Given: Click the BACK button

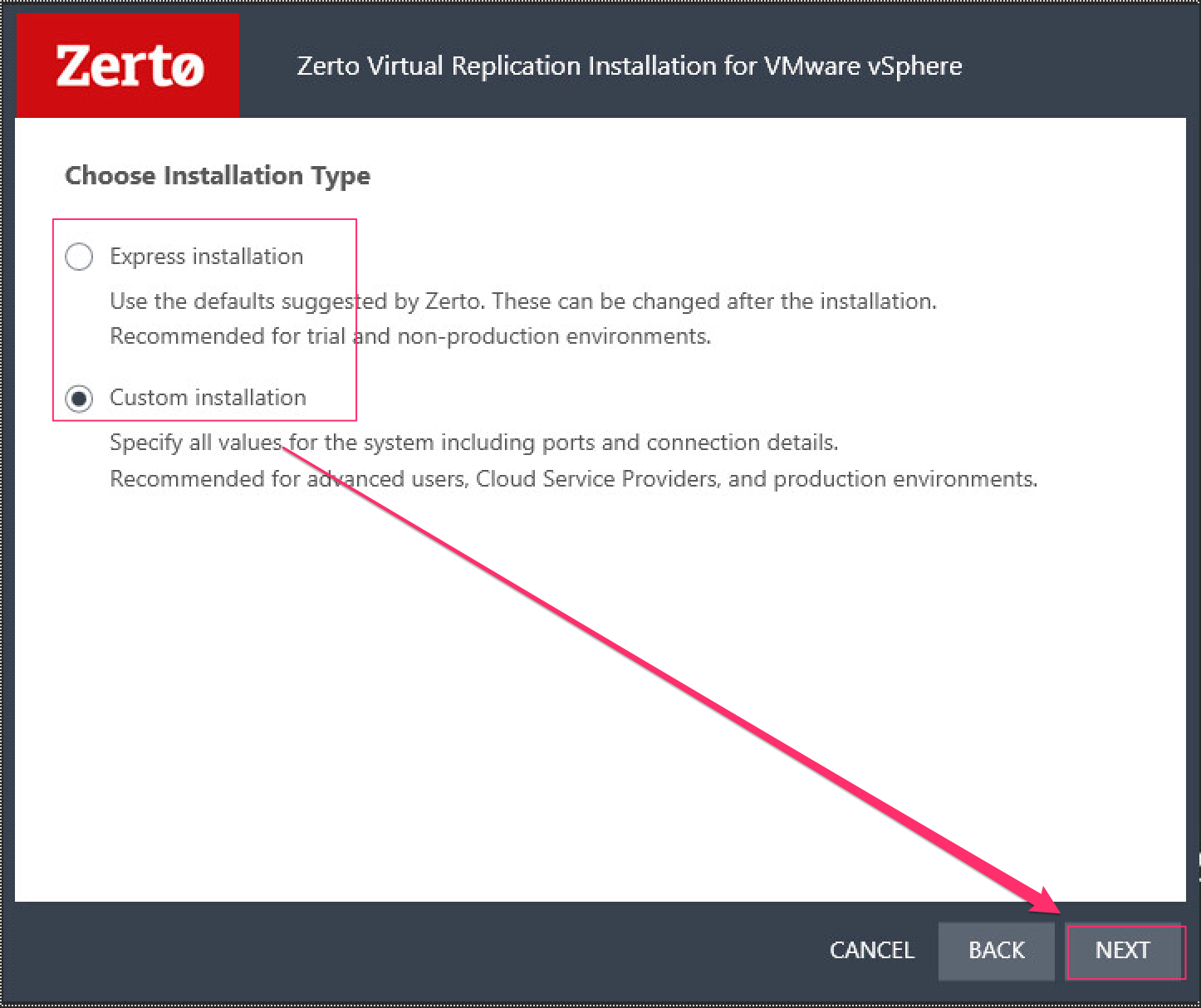Looking at the screenshot, I should point(996,951).
